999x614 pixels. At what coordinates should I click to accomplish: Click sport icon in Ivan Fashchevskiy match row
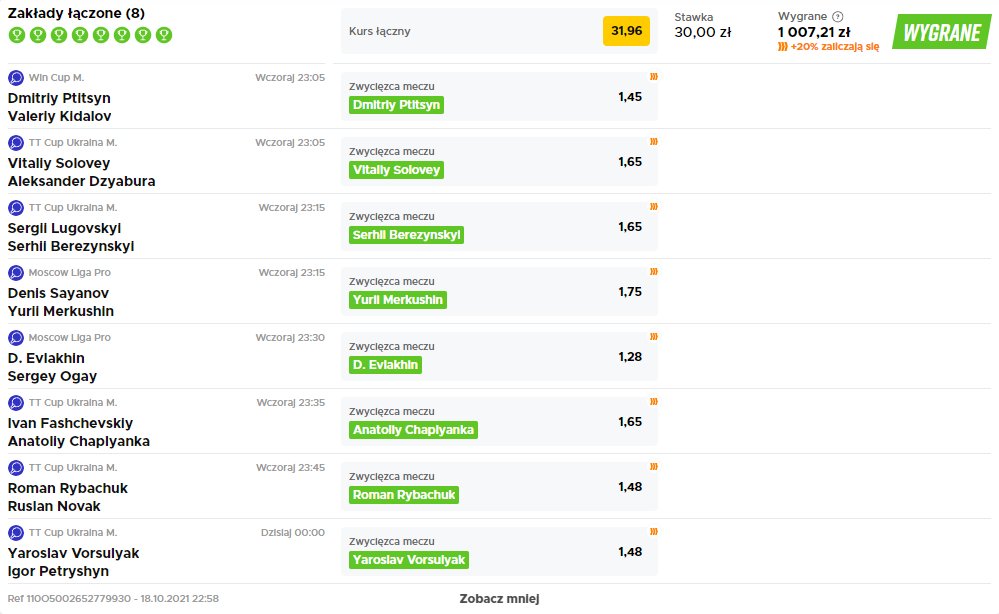pyautogui.click(x=16, y=403)
